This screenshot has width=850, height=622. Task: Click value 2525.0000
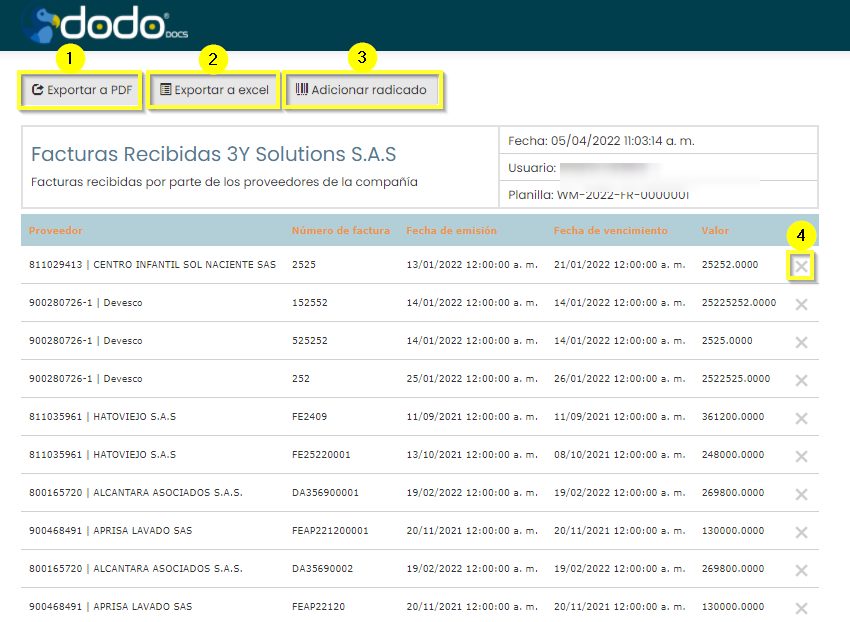click(x=727, y=341)
